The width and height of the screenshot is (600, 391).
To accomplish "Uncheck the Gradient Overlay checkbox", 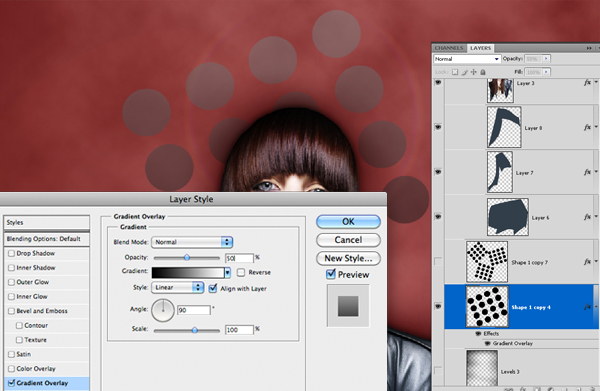I will [x=11, y=383].
